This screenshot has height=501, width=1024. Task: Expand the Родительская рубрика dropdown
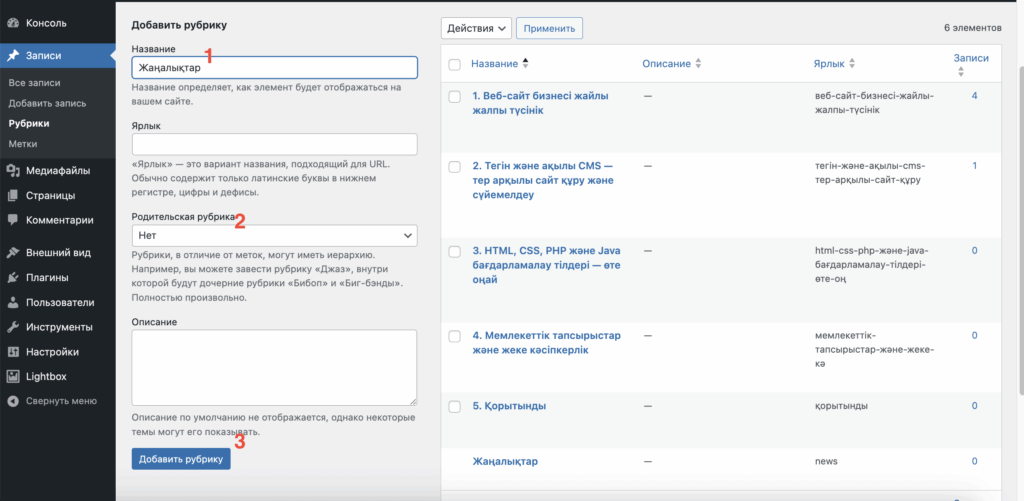pyautogui.click(x=274, y=236)
